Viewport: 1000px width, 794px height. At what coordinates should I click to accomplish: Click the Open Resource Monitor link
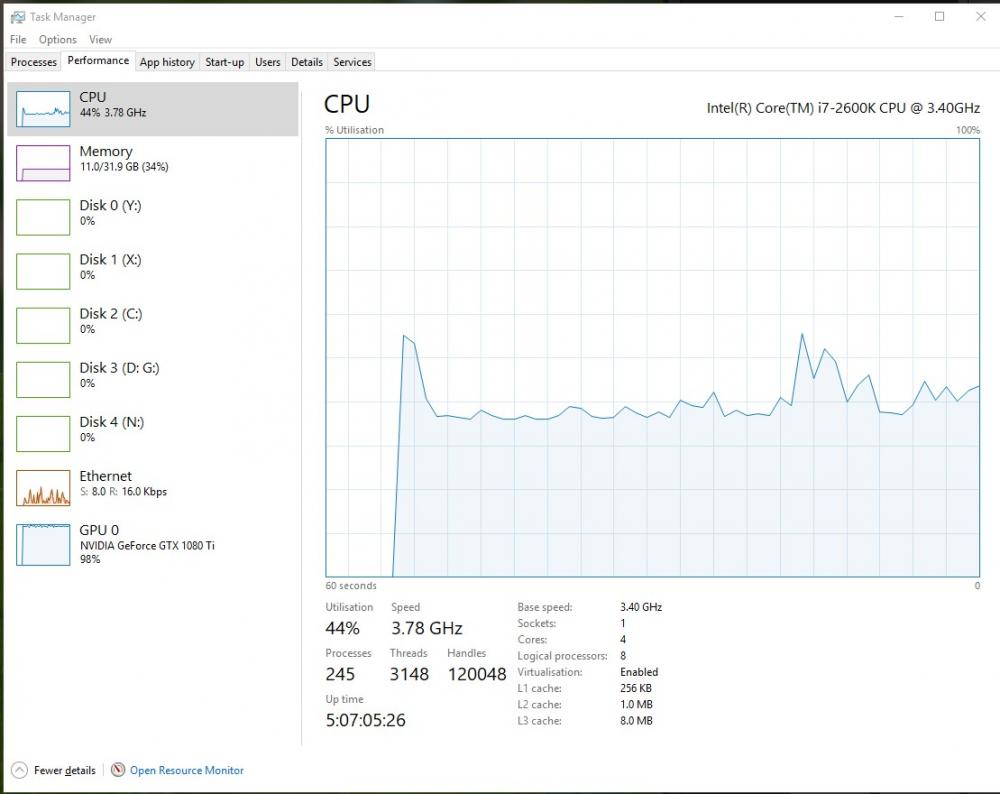(x=187, y=770)
